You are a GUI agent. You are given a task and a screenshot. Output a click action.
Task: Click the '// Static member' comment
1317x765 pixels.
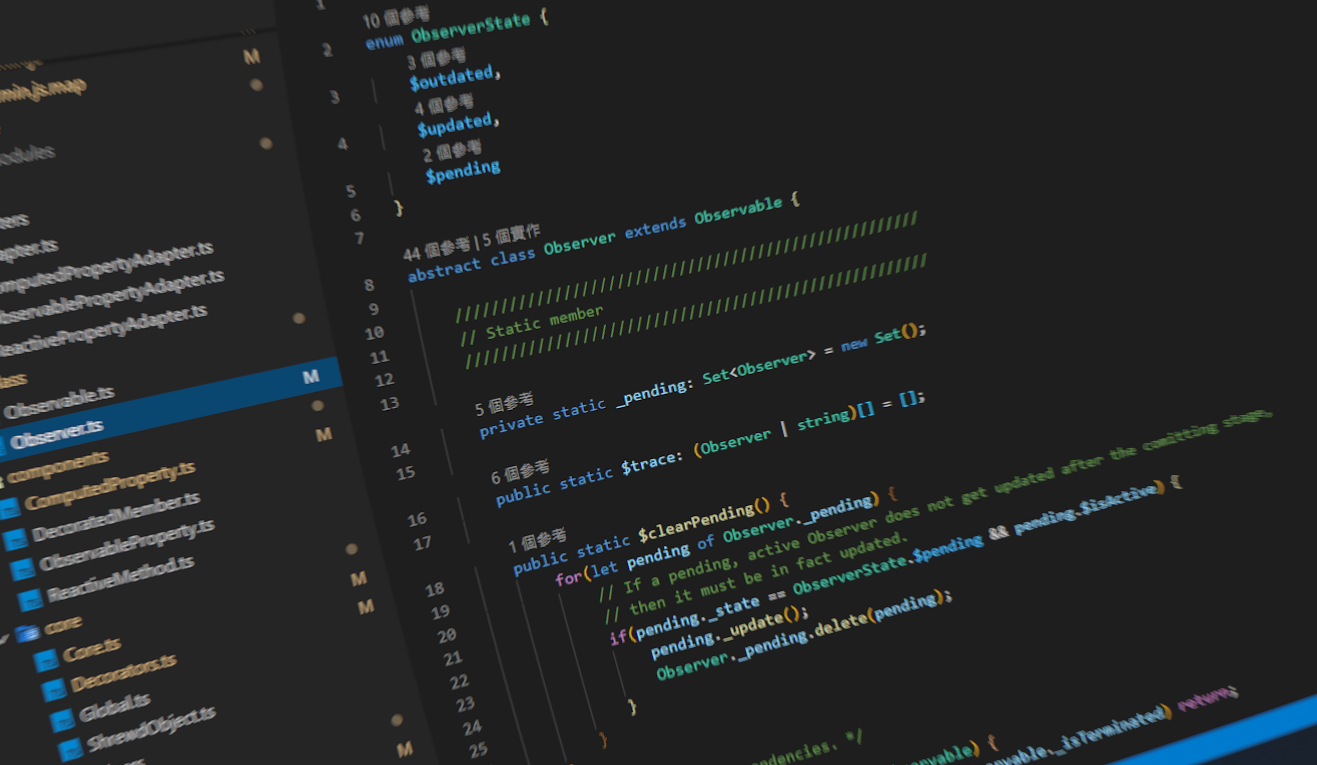click(532, 323)
